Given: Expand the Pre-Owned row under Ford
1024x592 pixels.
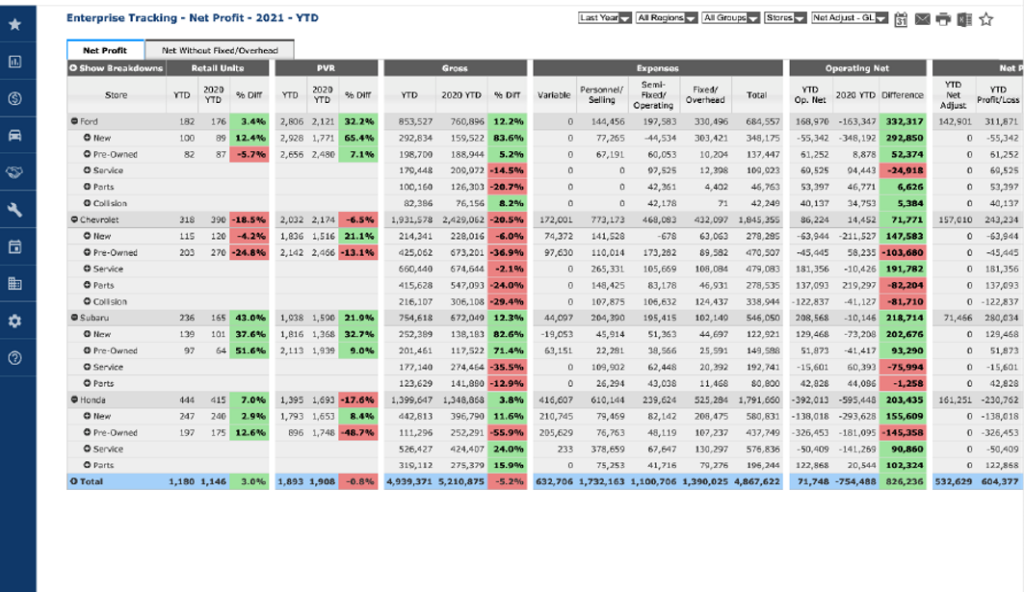Looking at the screenshot, I should click(x=87, y=154).
